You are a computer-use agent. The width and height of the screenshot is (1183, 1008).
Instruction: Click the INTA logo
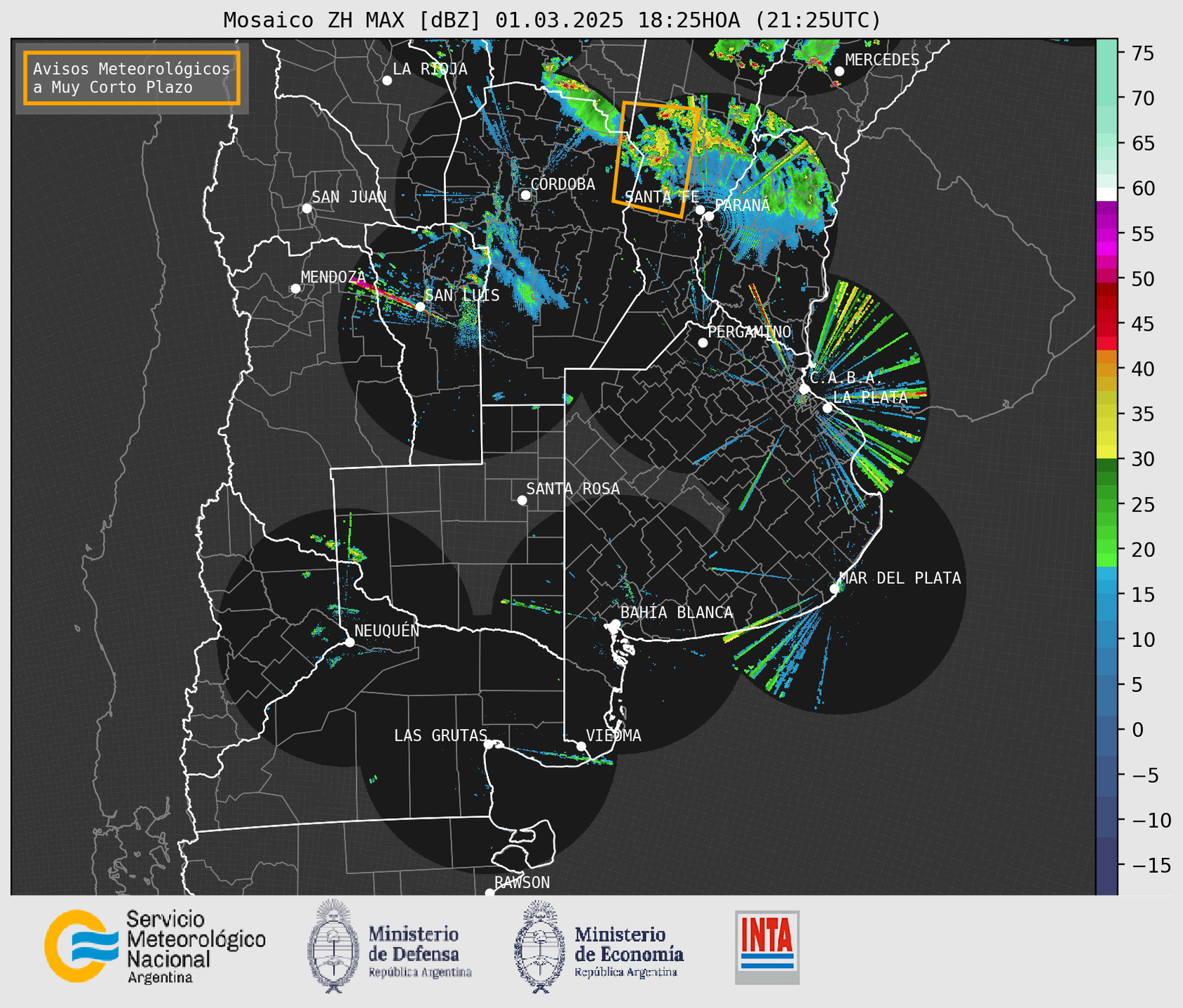pyautogui.click(x=767, y=947)
